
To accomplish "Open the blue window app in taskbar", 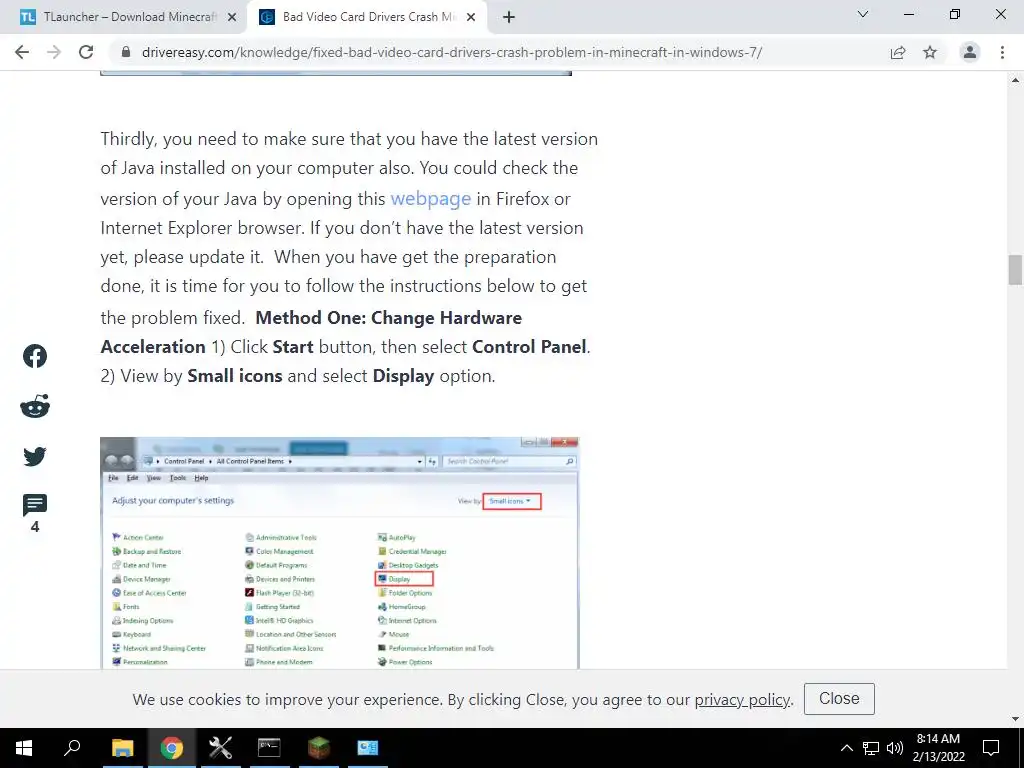I will tap(368, 748).
